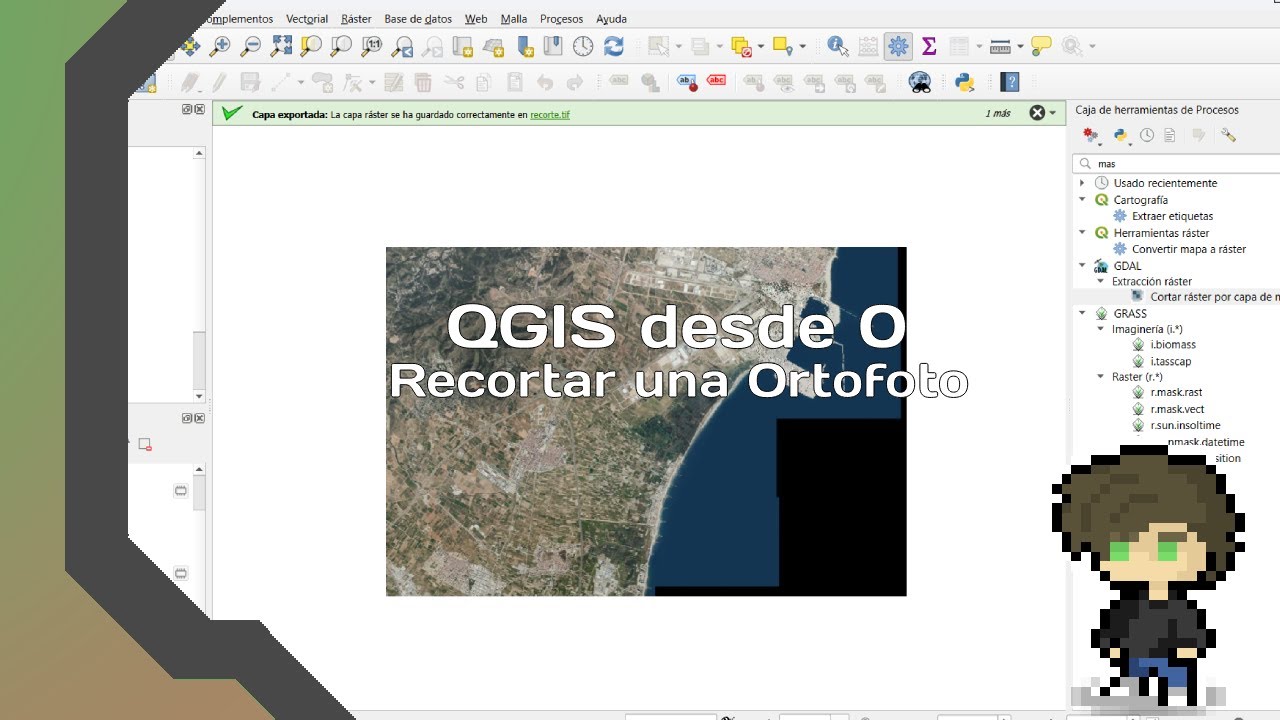Collapse the Cartografía group
1280x720 pixels.
[x=1082, y=200]
